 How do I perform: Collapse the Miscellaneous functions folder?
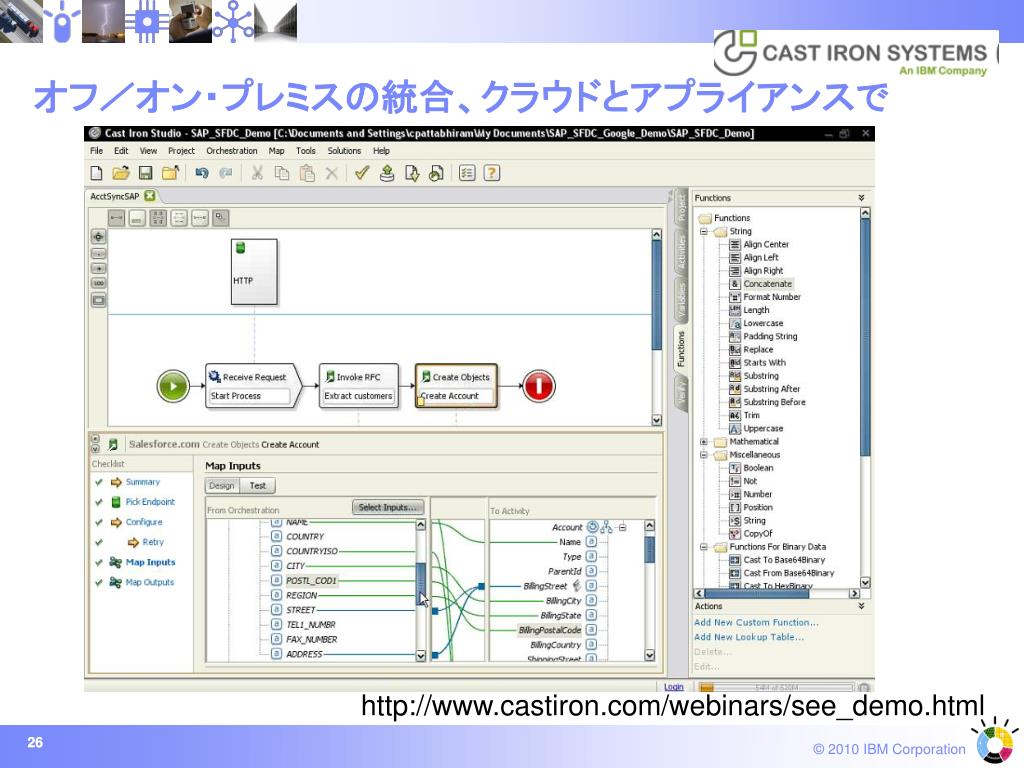[x=704, y=455]
